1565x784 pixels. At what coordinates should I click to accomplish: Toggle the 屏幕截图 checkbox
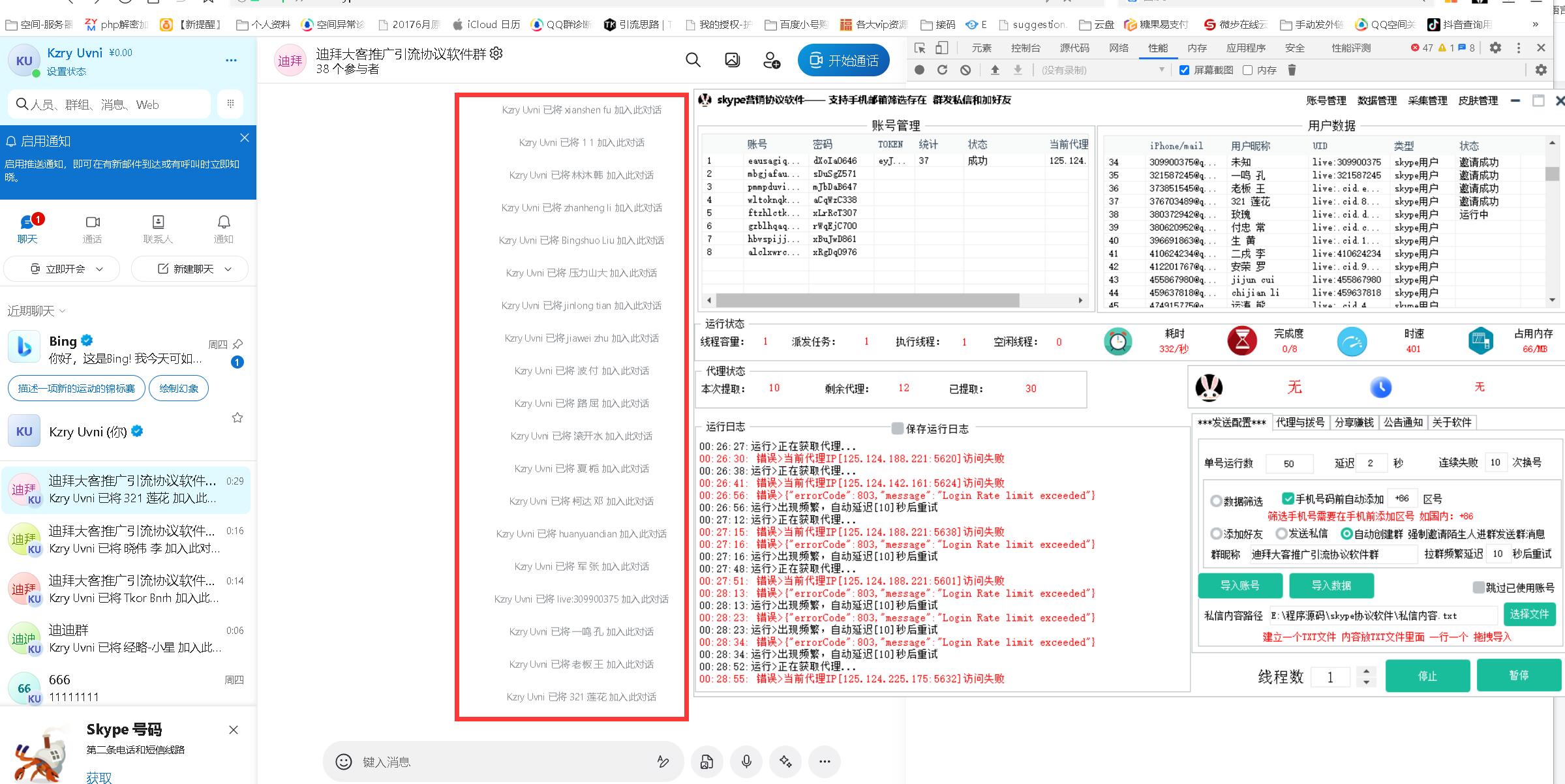tap(1184, 70)
